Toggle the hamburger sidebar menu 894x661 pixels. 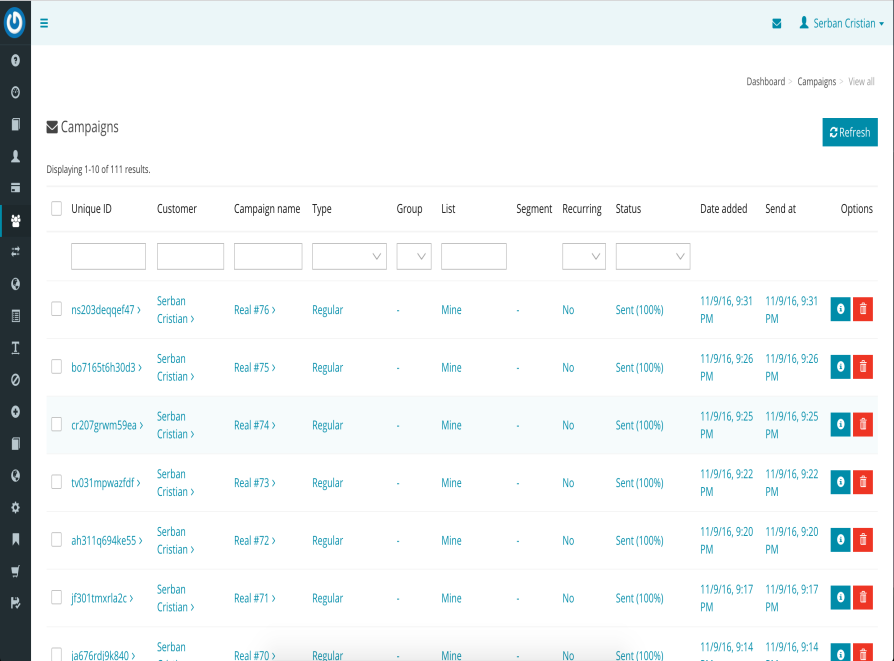pyautogui.click(x=44, y=23)
